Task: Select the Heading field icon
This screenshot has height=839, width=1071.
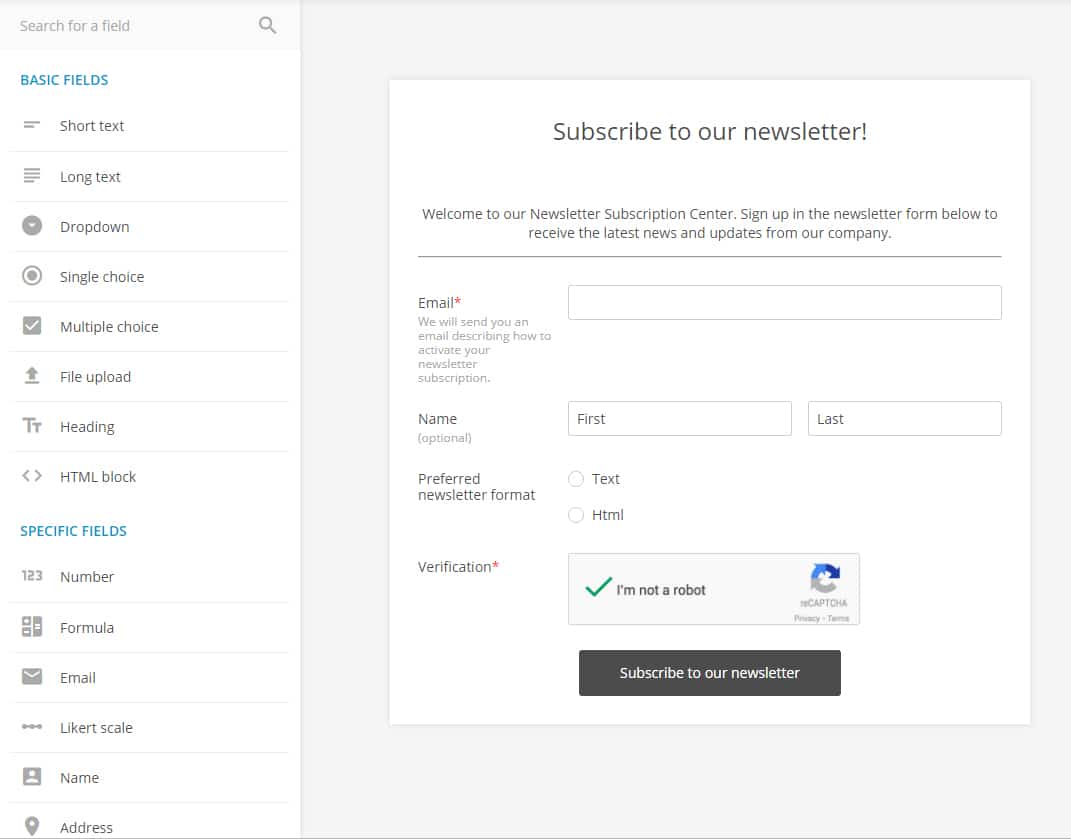Action: coord(34,426)
